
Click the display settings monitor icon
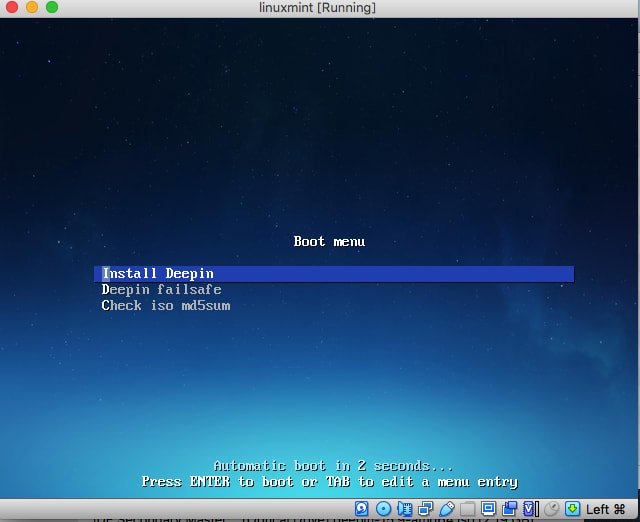click(x=489, y=509)
